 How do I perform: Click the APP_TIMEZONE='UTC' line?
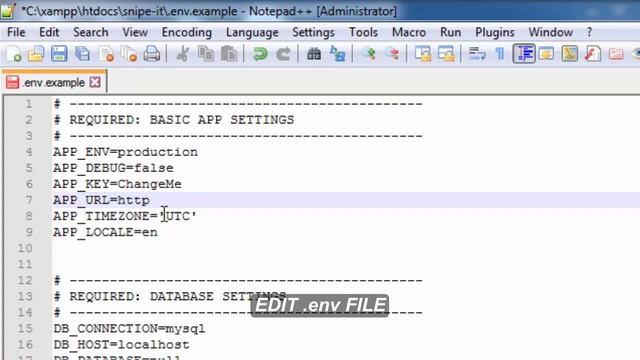[x=125, y=216]
